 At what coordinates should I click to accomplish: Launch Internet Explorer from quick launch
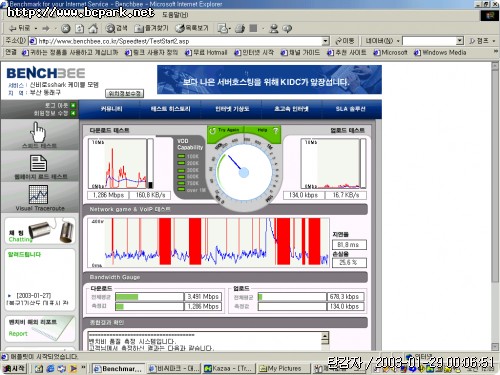pyautogui.click(x=50, y=369)
